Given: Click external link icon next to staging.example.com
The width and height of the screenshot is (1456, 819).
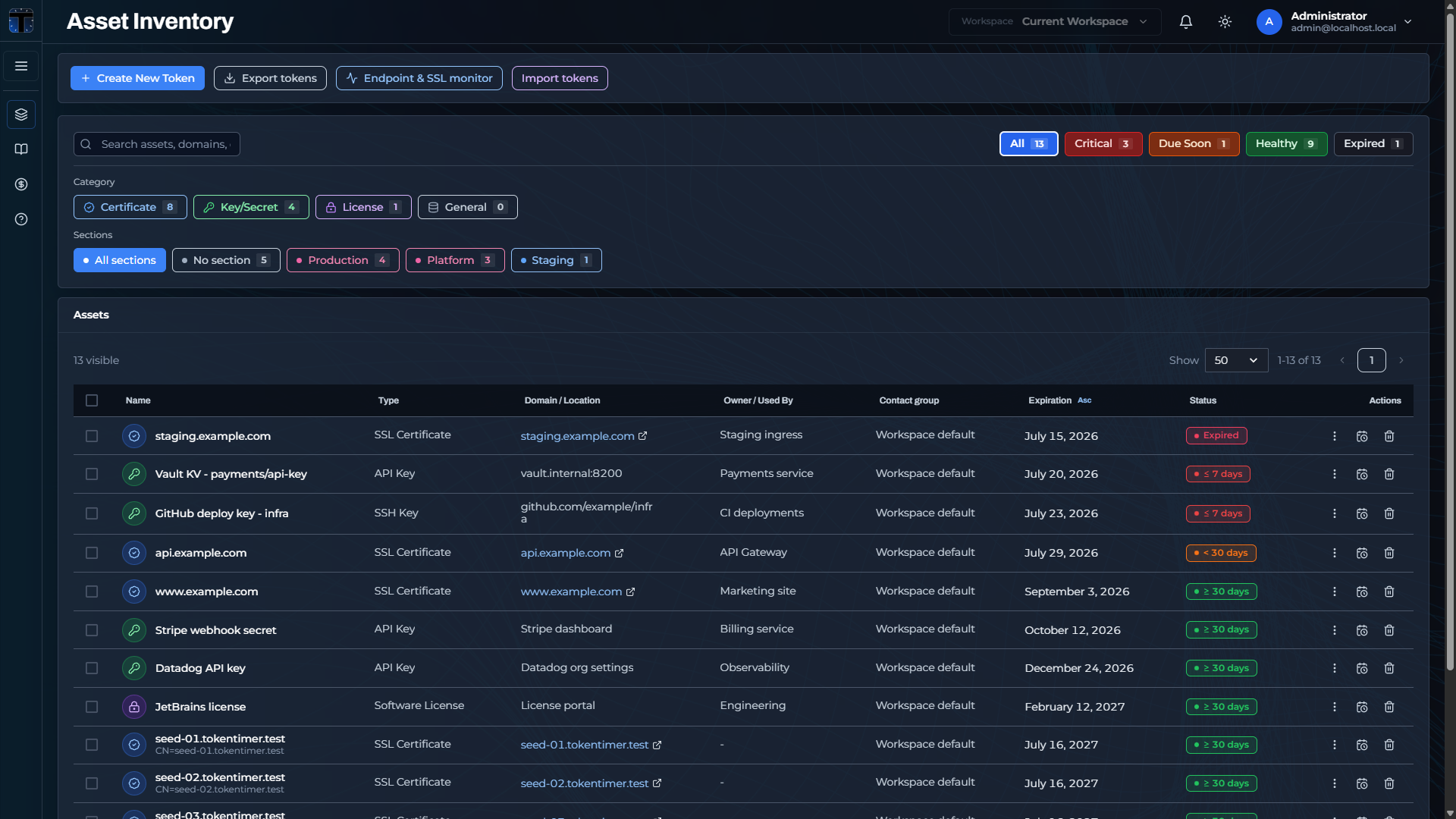Looking at the screenshot, I should click(x=643, y=436).
